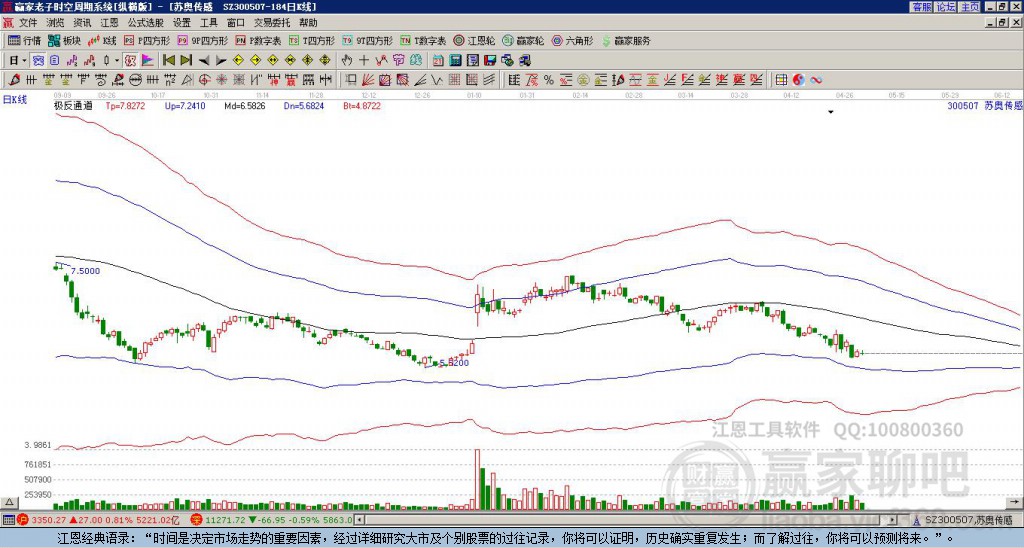Viewport: 1024px width, 548px height.
Task: Open the 江恩轮 Gann wheel tool
Action: tap(474, 40)
